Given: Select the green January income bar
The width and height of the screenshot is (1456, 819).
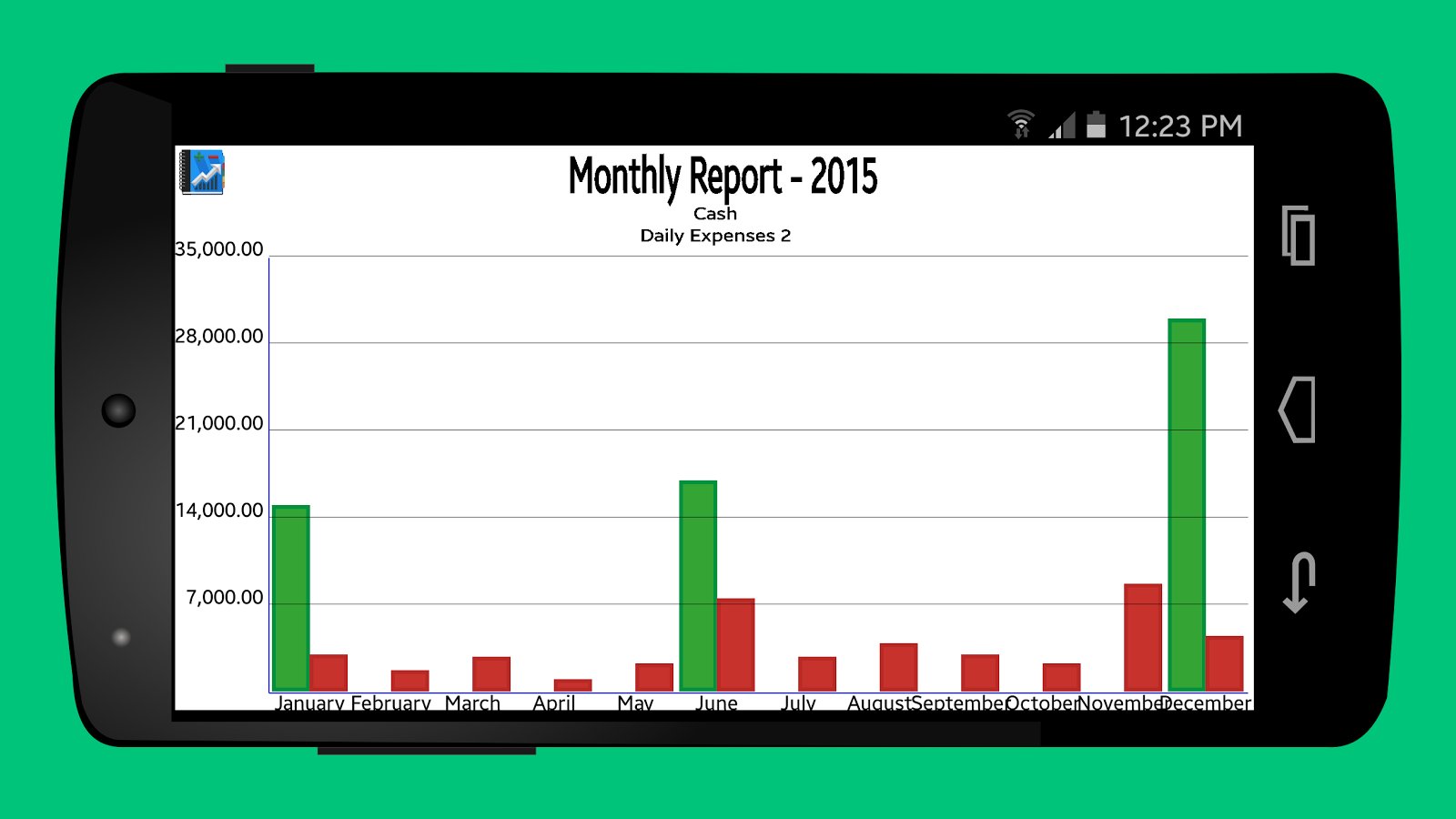Looking at the screenshot, I should tap(291, 598).
